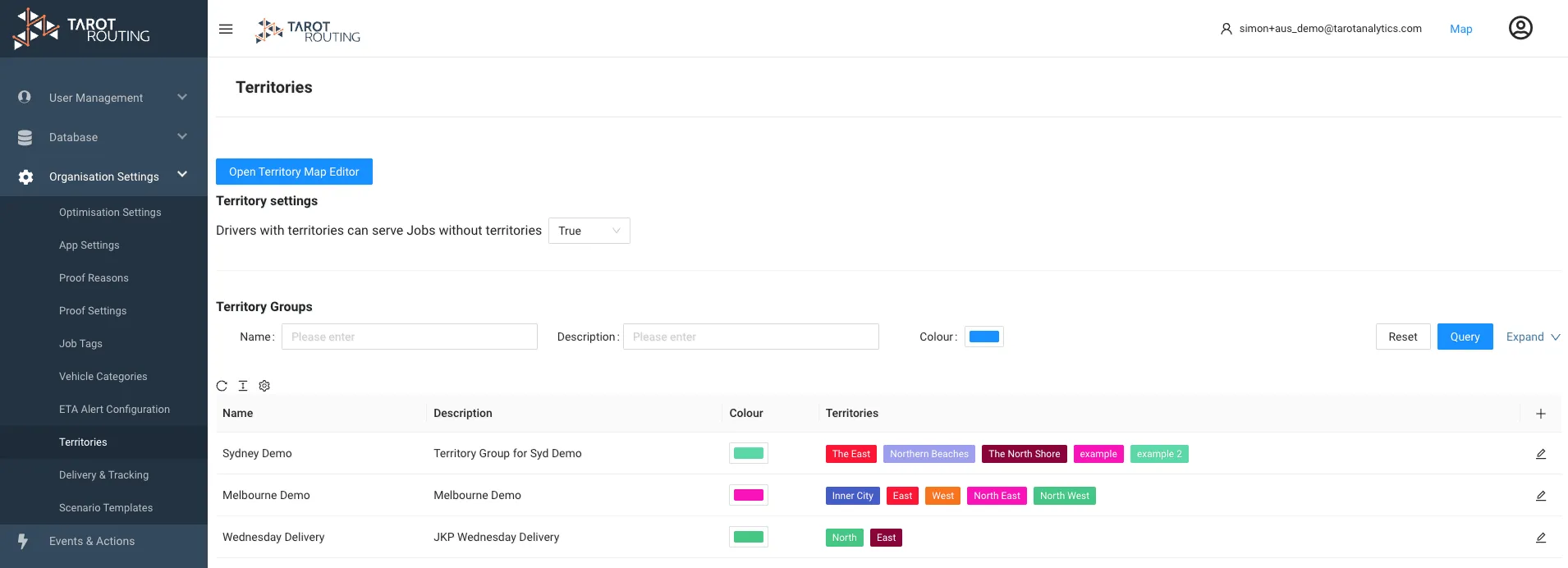Click the example territory tag
1568x568 pixels.
pyautogui.click(x=1098, y=454)
